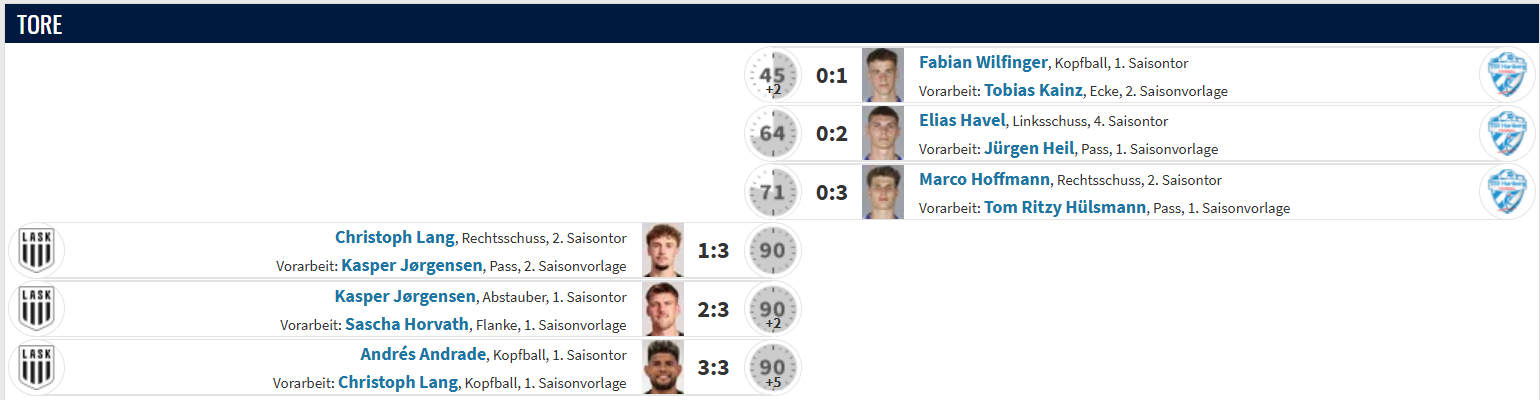Open Andrés Andrade's player photo
This screenshot has height=400, width=1540.
[x=663, y=368]
